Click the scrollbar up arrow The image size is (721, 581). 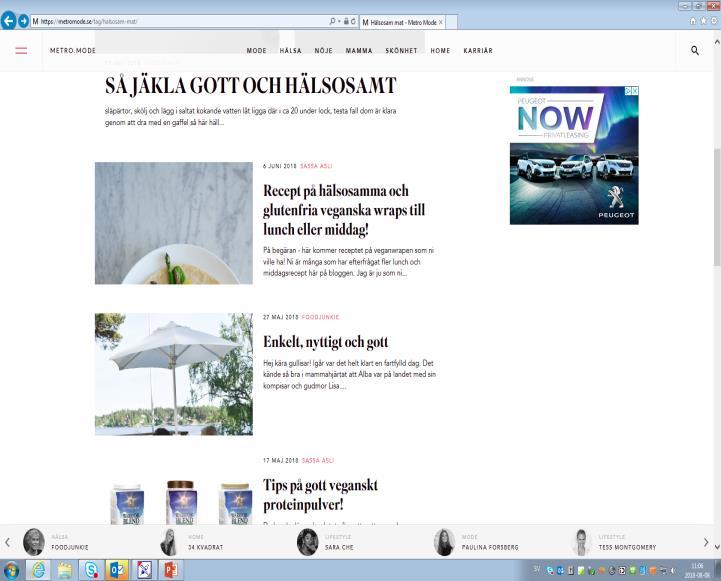pyautogui.click(x=717, y=42)
